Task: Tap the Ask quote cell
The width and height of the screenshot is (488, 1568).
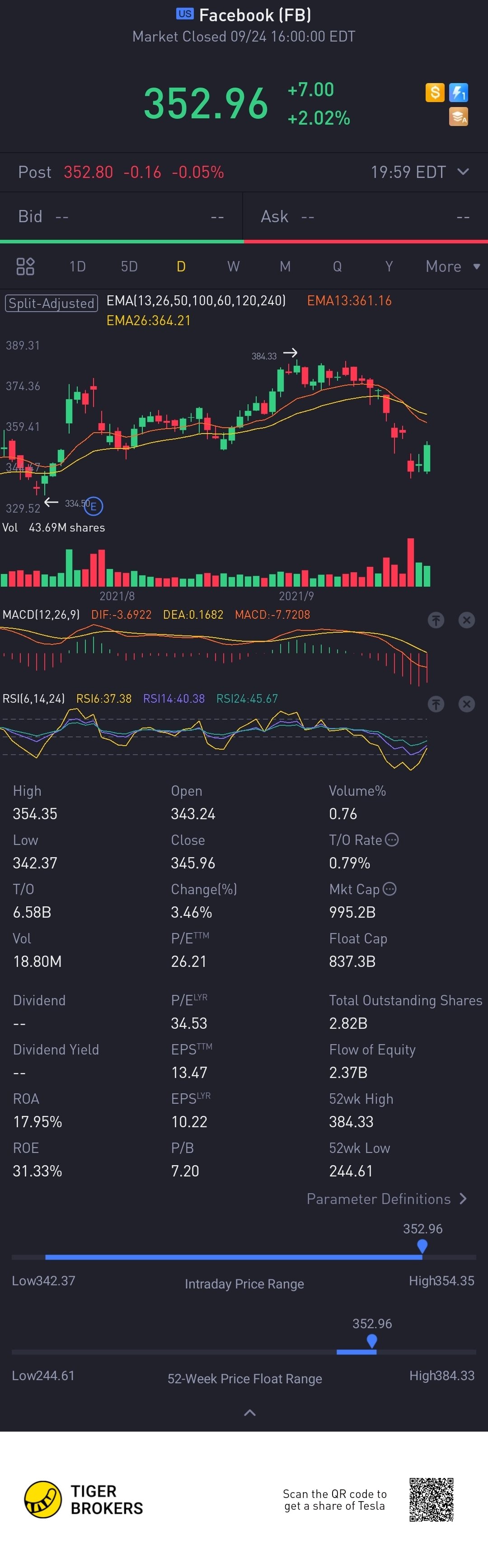Action: coord(366,217)
